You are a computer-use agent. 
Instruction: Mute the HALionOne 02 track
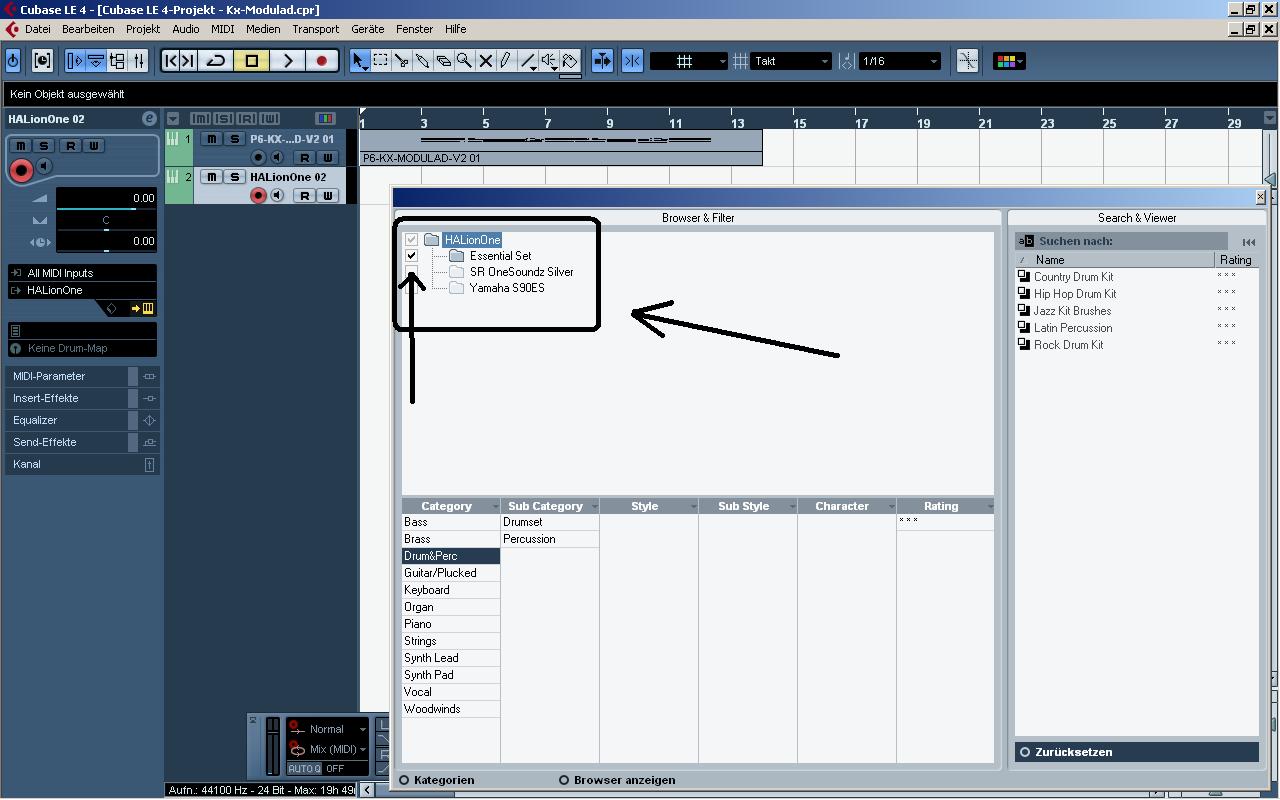pos(212,177)
